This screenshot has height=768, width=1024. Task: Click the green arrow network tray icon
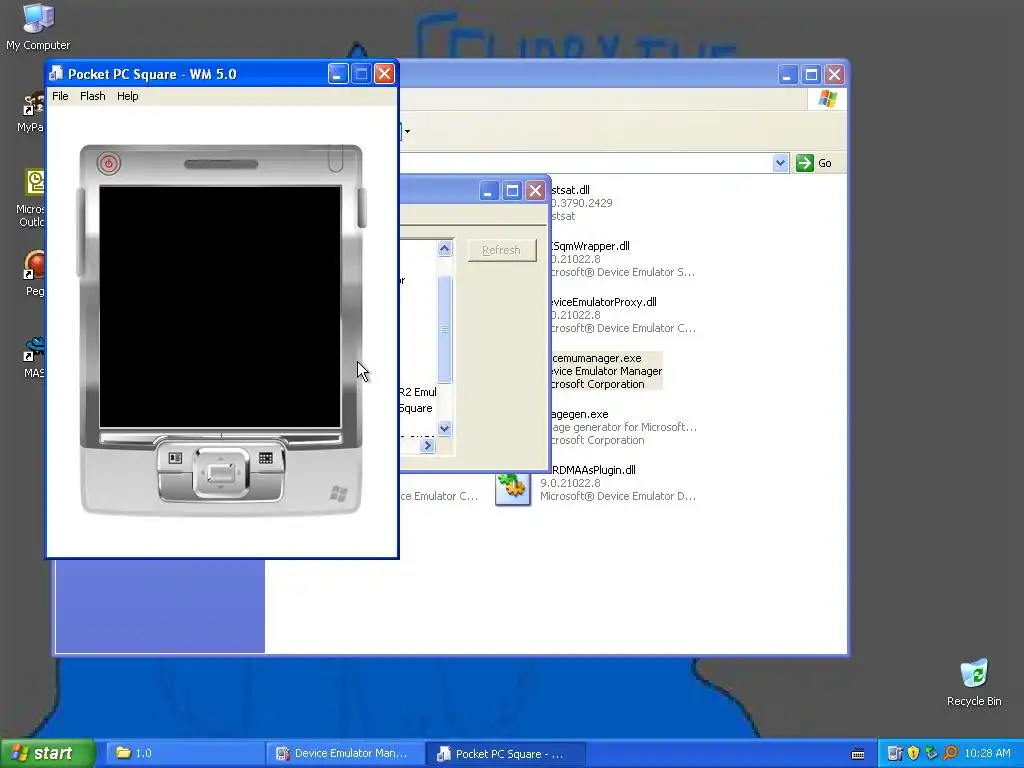tap(931, 754)
